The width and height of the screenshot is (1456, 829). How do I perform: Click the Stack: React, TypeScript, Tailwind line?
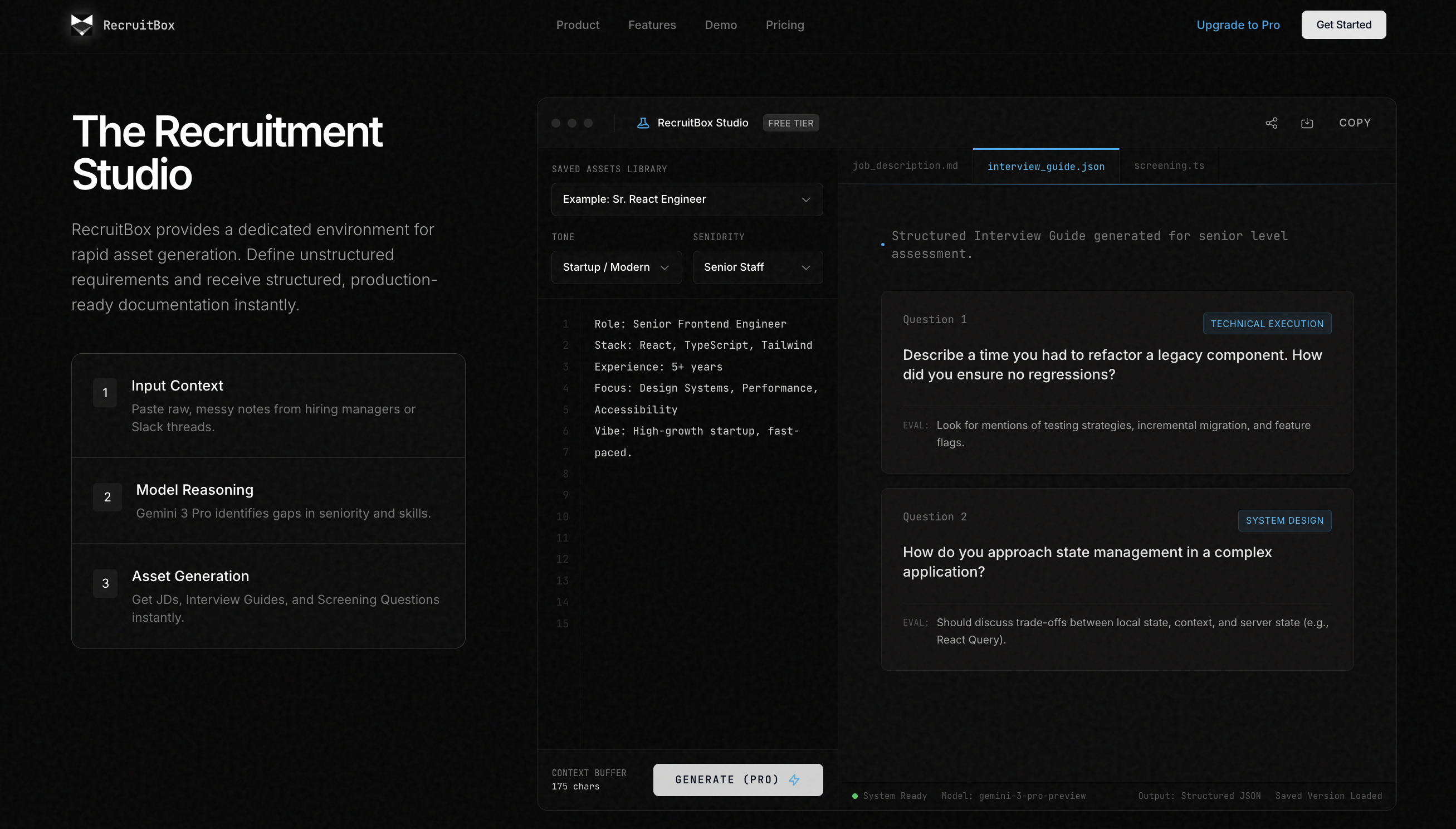coord(703,345)
